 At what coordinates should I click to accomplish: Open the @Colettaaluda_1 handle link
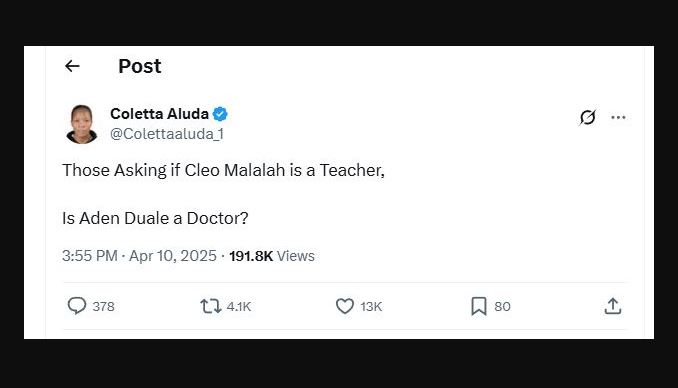point(167,134)
